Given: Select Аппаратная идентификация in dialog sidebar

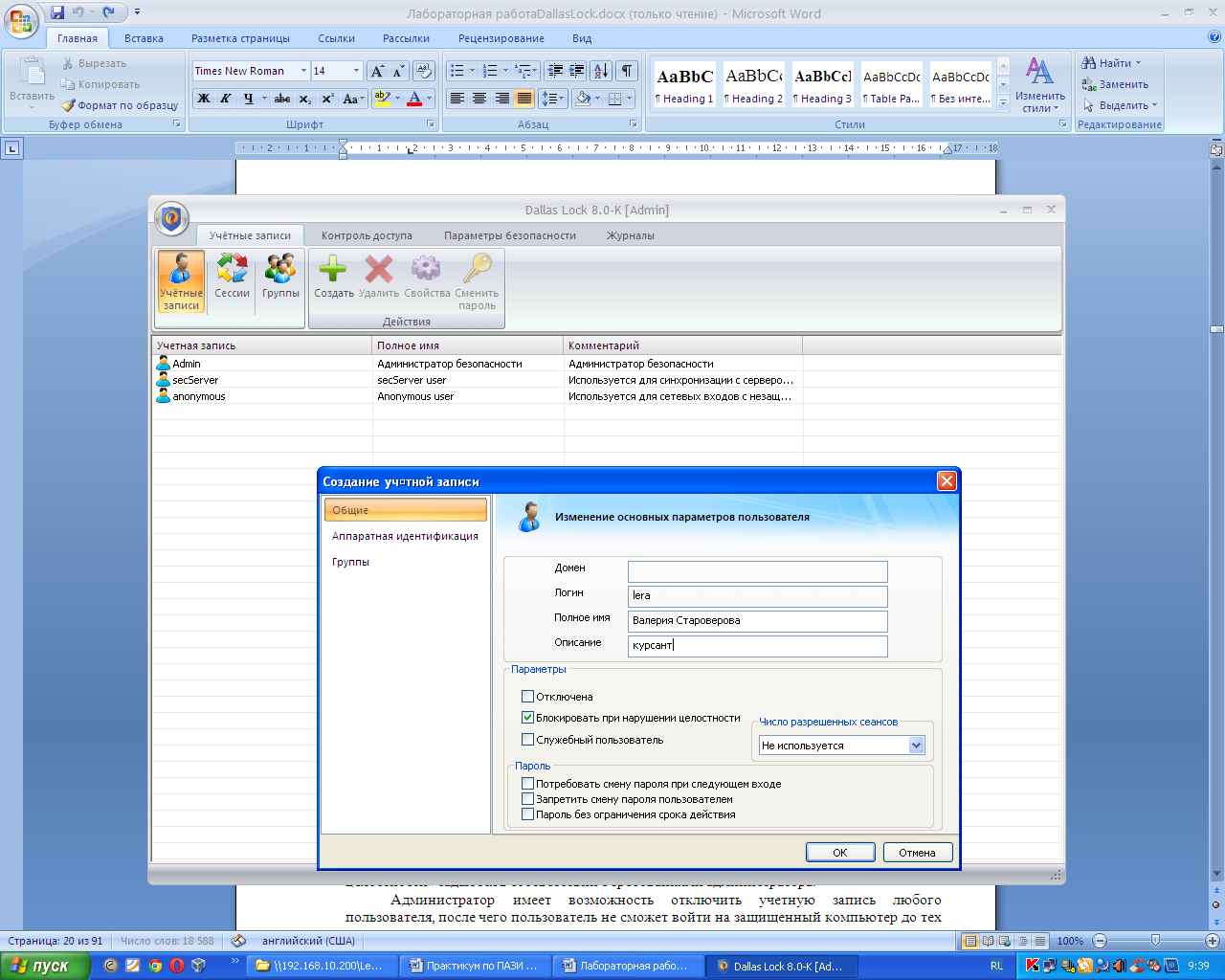Looking at the screenshot, I should click(x=405, y=536).
